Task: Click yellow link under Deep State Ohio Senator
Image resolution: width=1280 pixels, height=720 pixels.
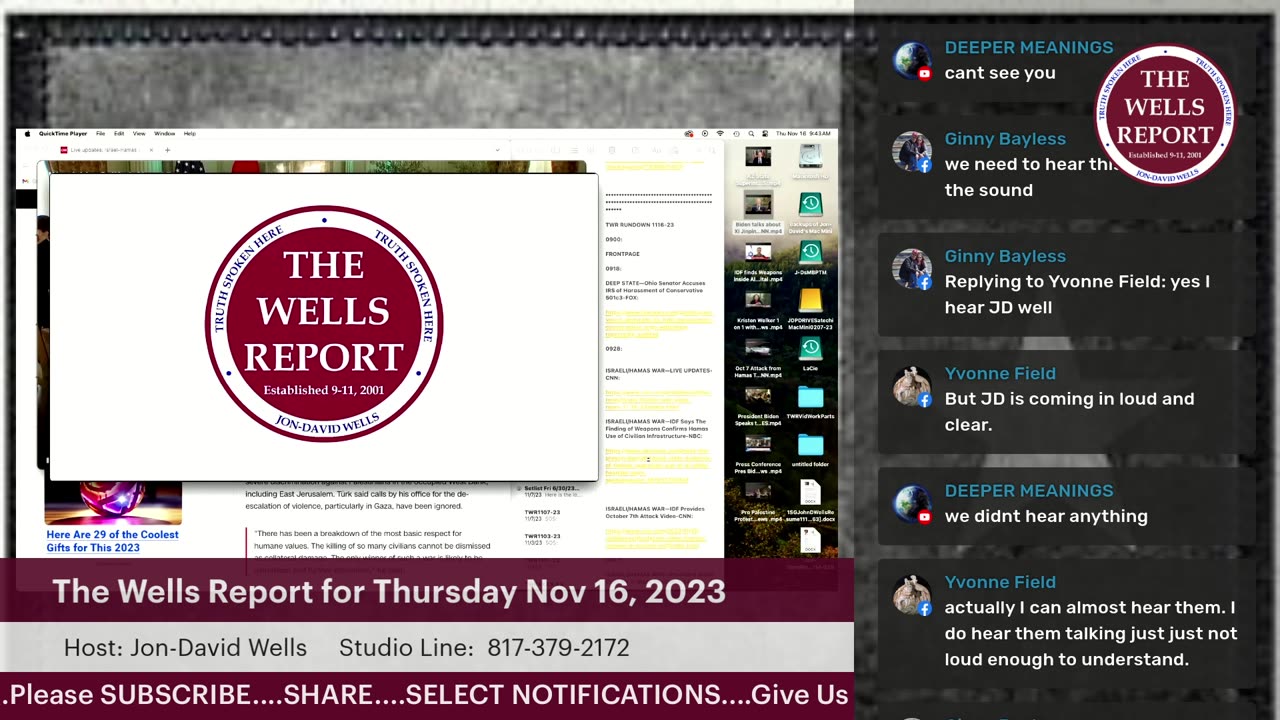Action: pyautogui.click(x=658, y=323)
